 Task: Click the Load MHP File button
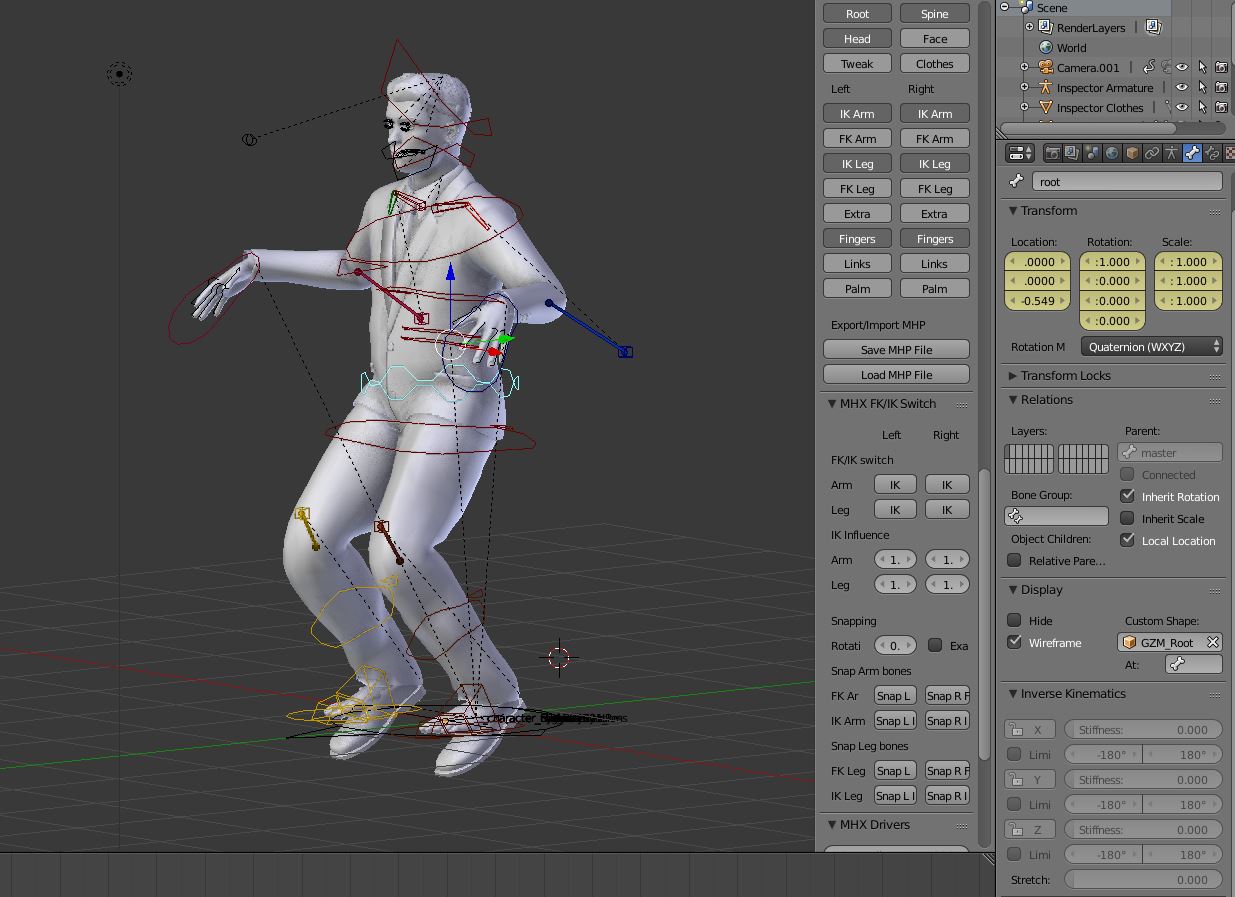pos(896,374)
